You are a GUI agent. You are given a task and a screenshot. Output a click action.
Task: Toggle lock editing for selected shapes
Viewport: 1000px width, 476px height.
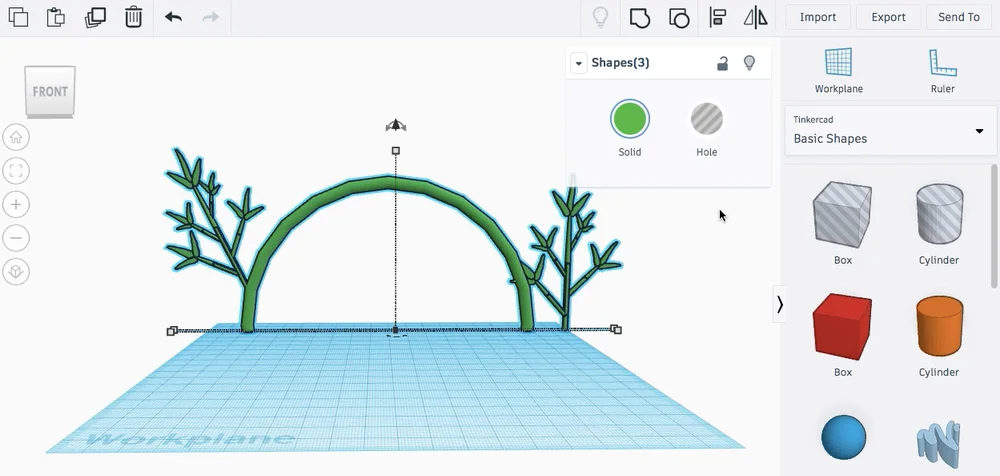722,63
